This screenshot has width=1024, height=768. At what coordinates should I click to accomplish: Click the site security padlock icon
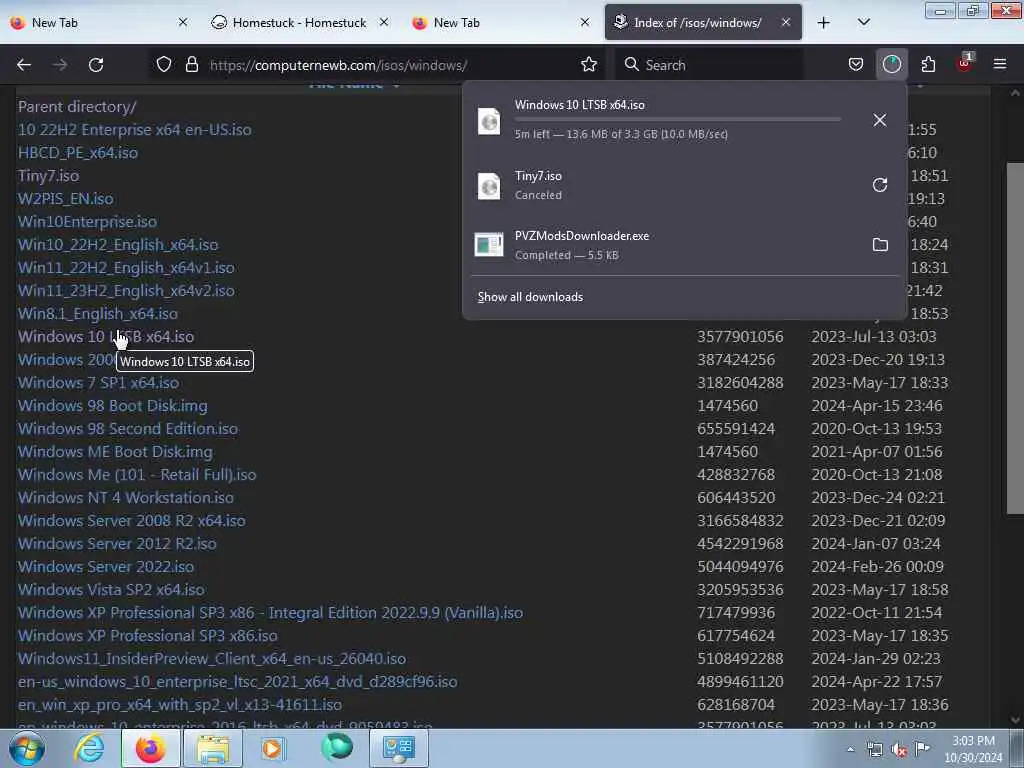click(x=191, y=65)
